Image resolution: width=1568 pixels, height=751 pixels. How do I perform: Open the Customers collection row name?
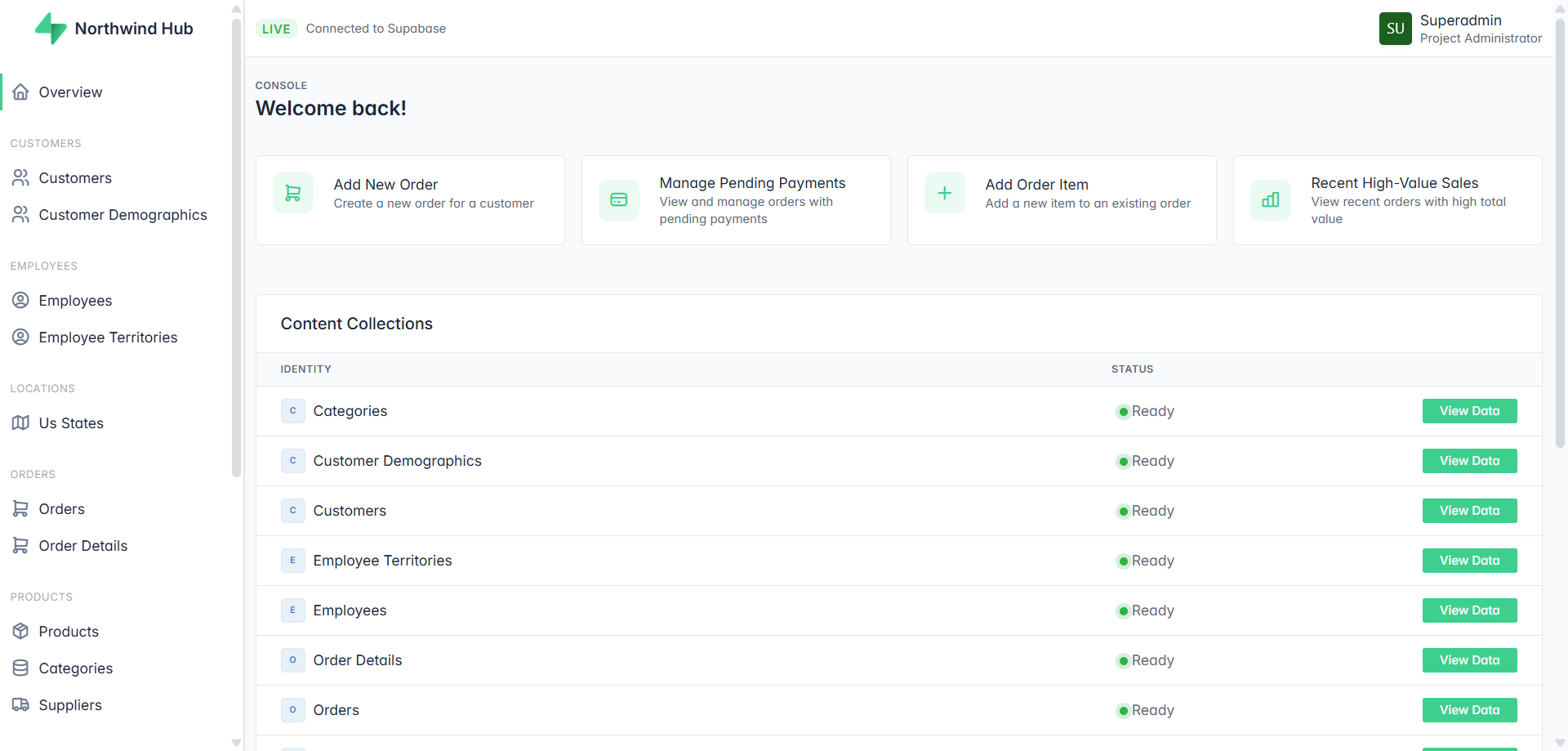(x=350, y=511)
